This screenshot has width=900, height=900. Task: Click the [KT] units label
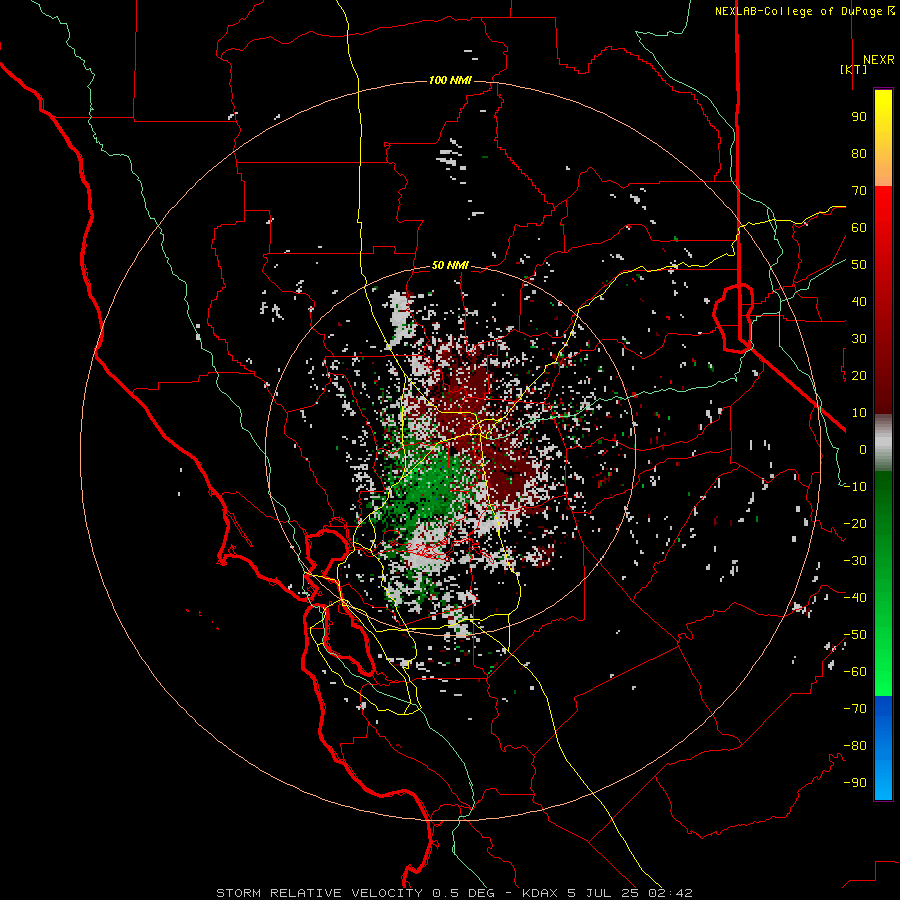(x=853, y=69)
